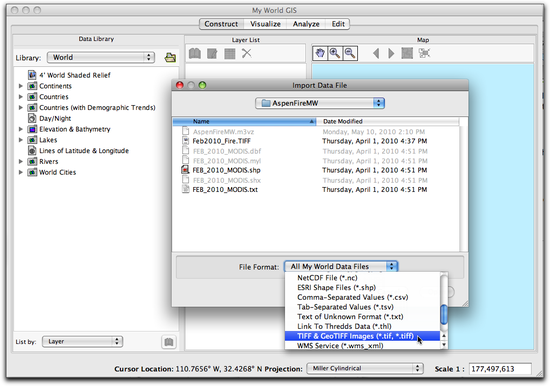
Task: Click the edit layer icon in Layer List
Action: [x=212, y=53]
